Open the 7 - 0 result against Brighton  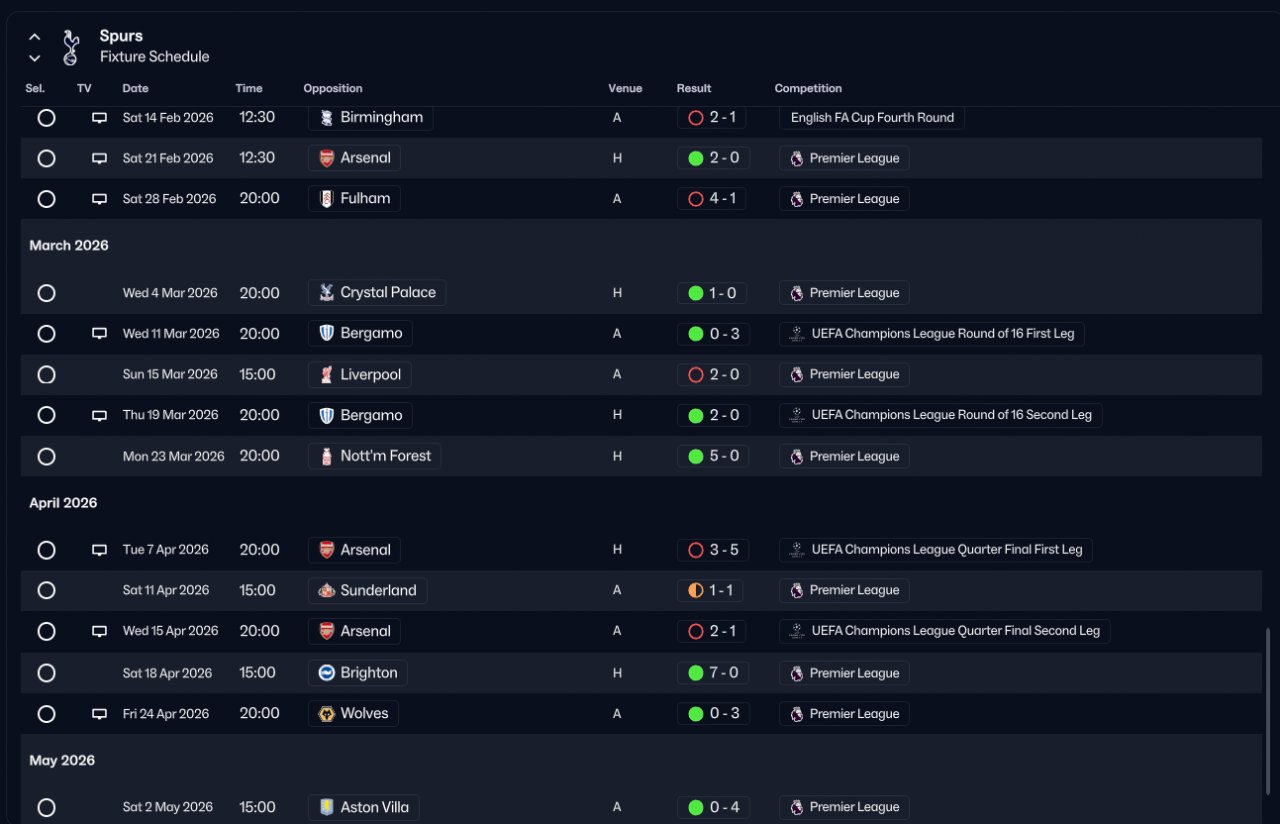(x=723, y=673)
